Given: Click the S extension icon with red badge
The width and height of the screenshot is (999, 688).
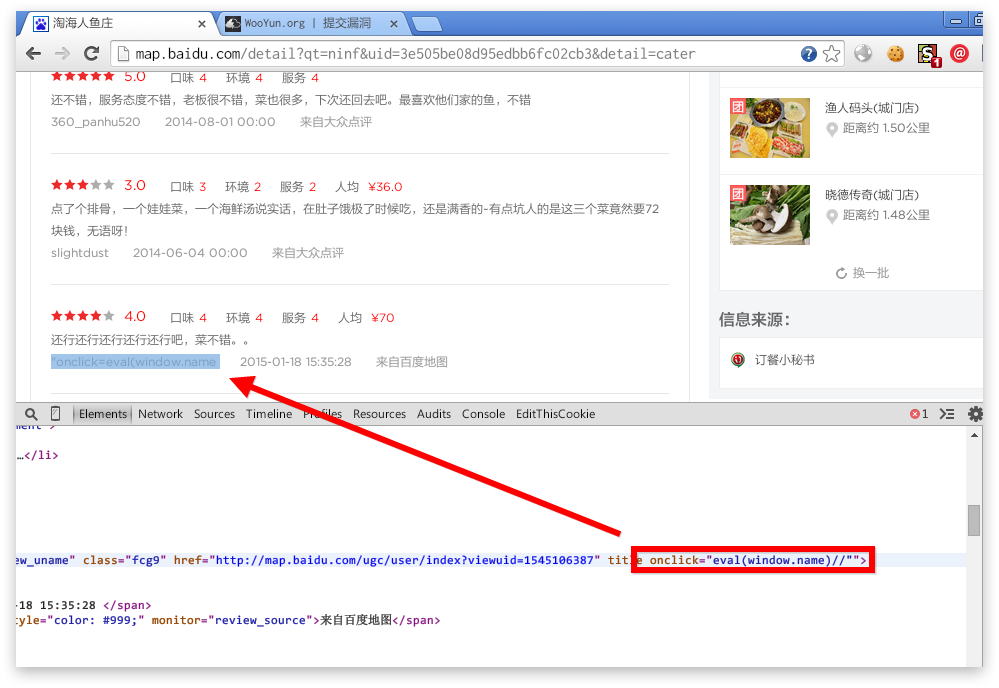Looking at the screenshot, I should [929, 55].
